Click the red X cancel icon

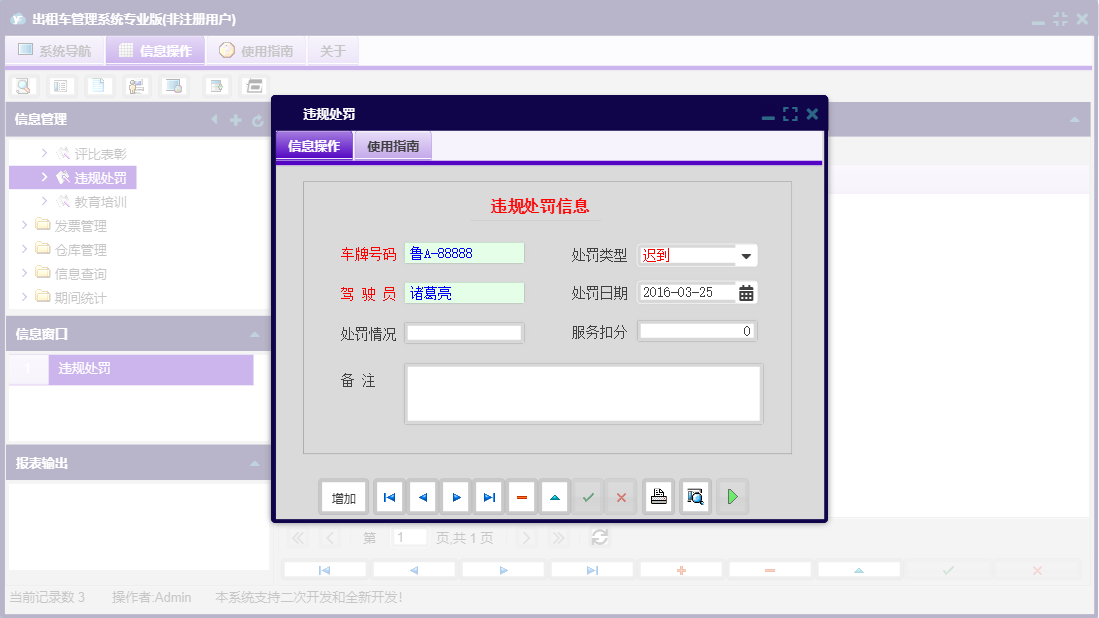point(620,496)
